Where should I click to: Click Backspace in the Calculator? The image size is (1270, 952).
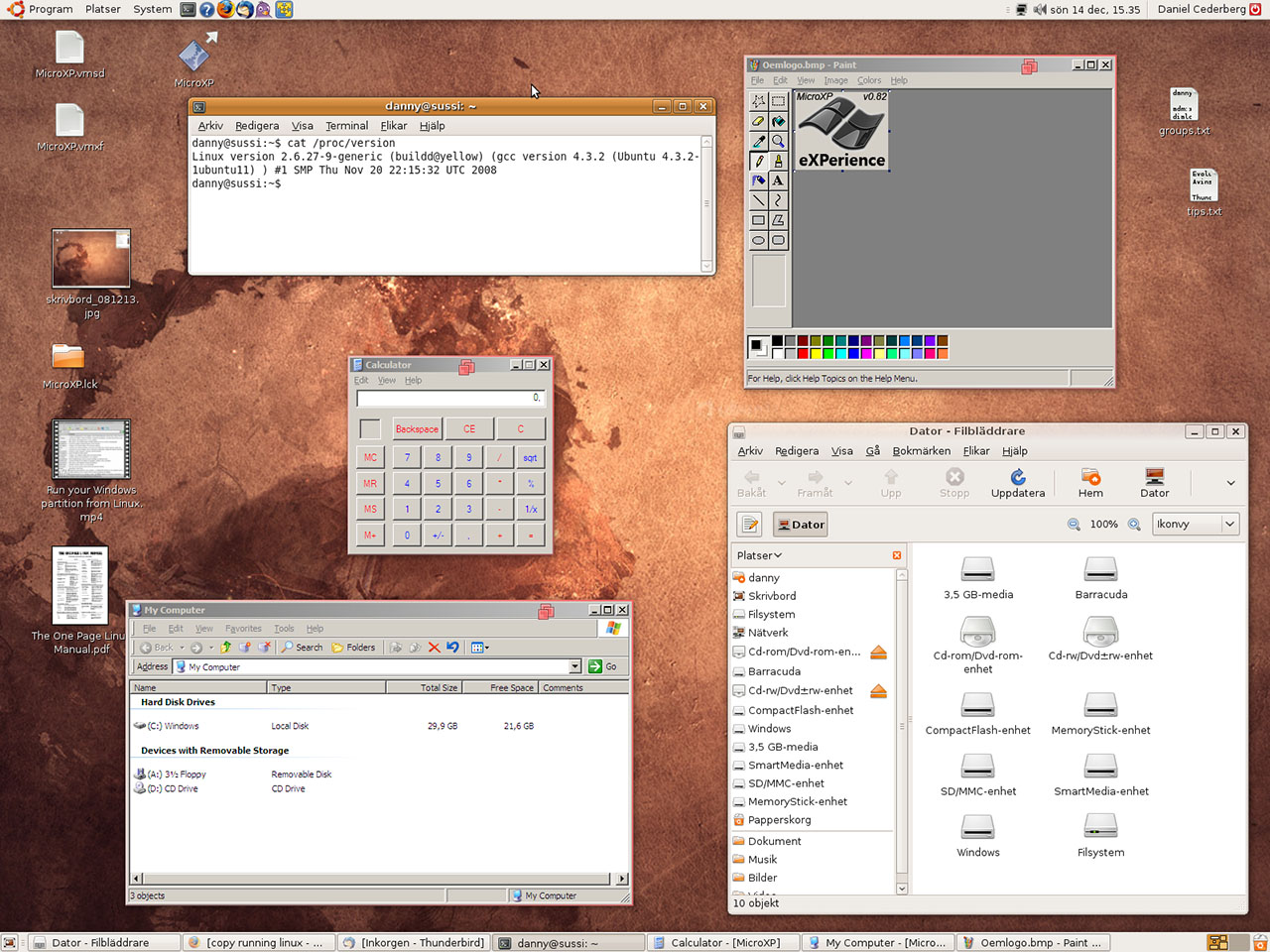(417, 429)
